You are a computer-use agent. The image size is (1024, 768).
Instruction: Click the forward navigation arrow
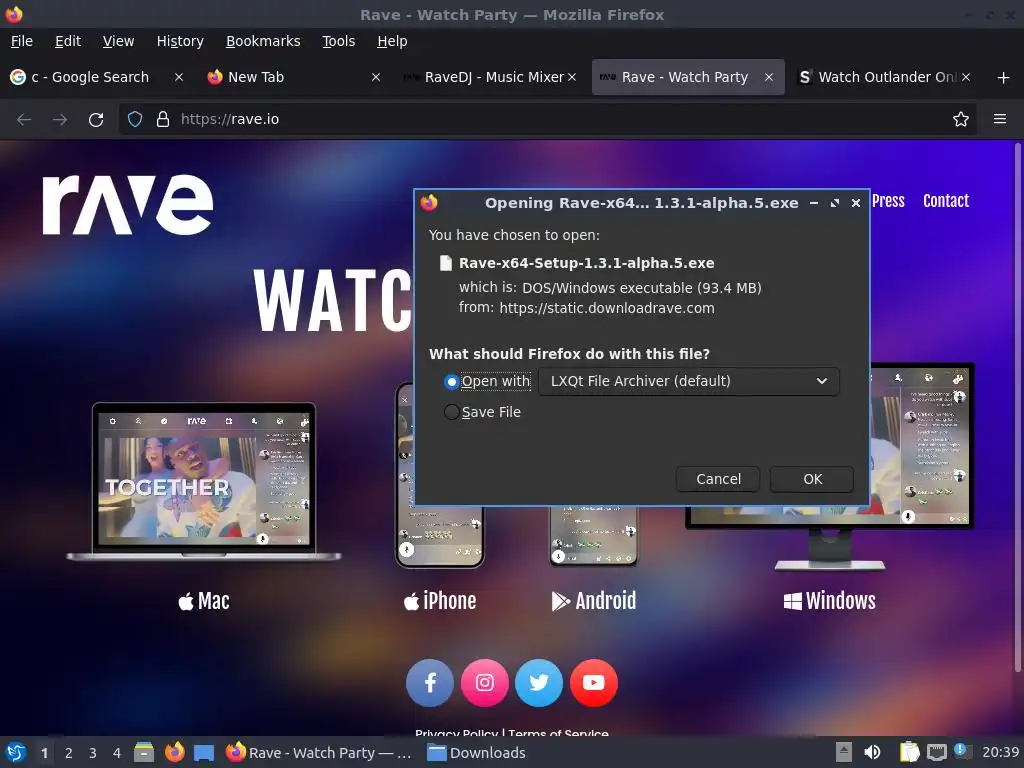pyautogui.click(x=60, y=120)
